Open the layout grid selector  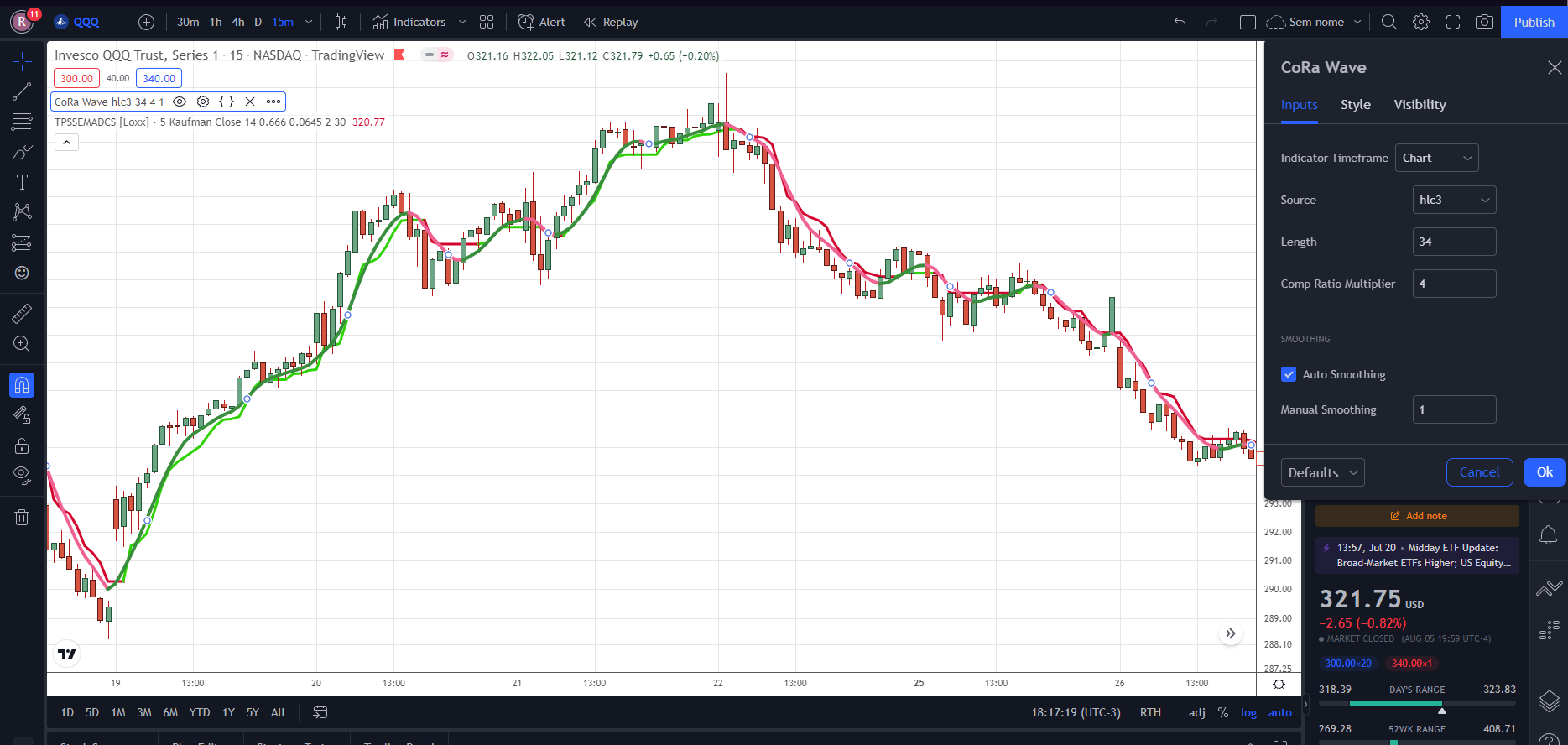click(x=487, y=22)
